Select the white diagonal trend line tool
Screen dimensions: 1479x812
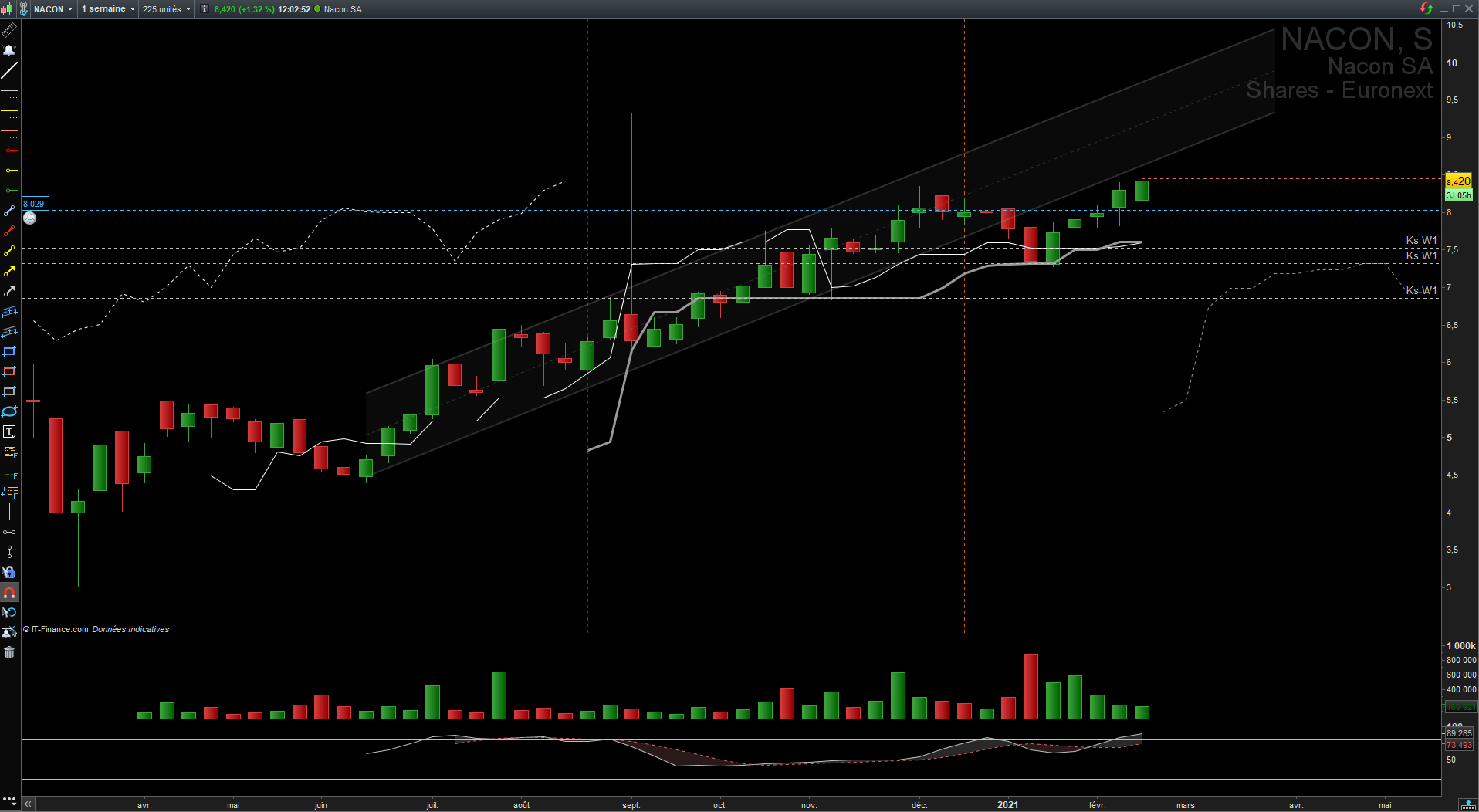click(9, 71)
